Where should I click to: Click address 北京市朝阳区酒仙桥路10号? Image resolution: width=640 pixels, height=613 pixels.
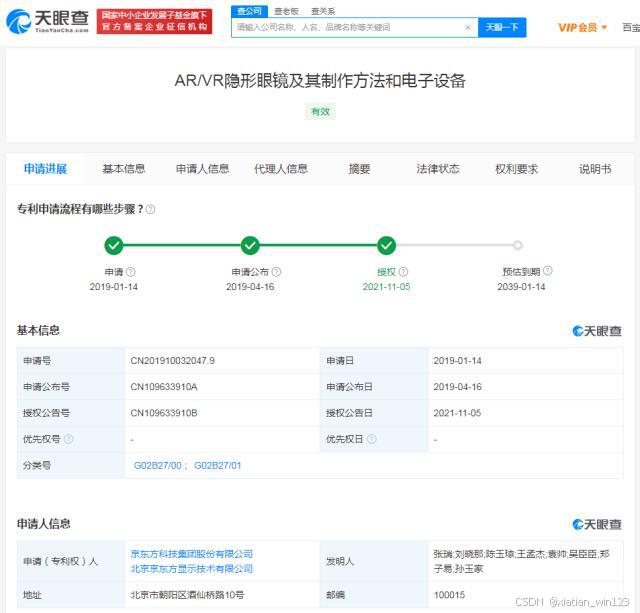[187, 595]
